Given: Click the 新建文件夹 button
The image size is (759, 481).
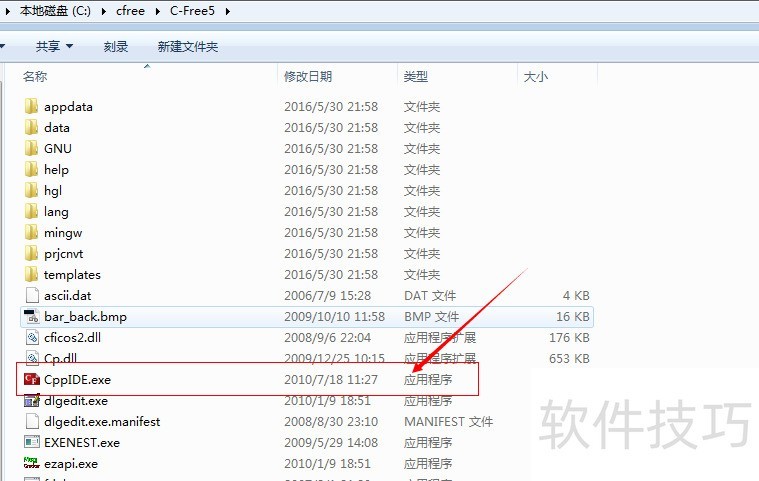Looking at the screenshot, I should [x=188, y=46].
